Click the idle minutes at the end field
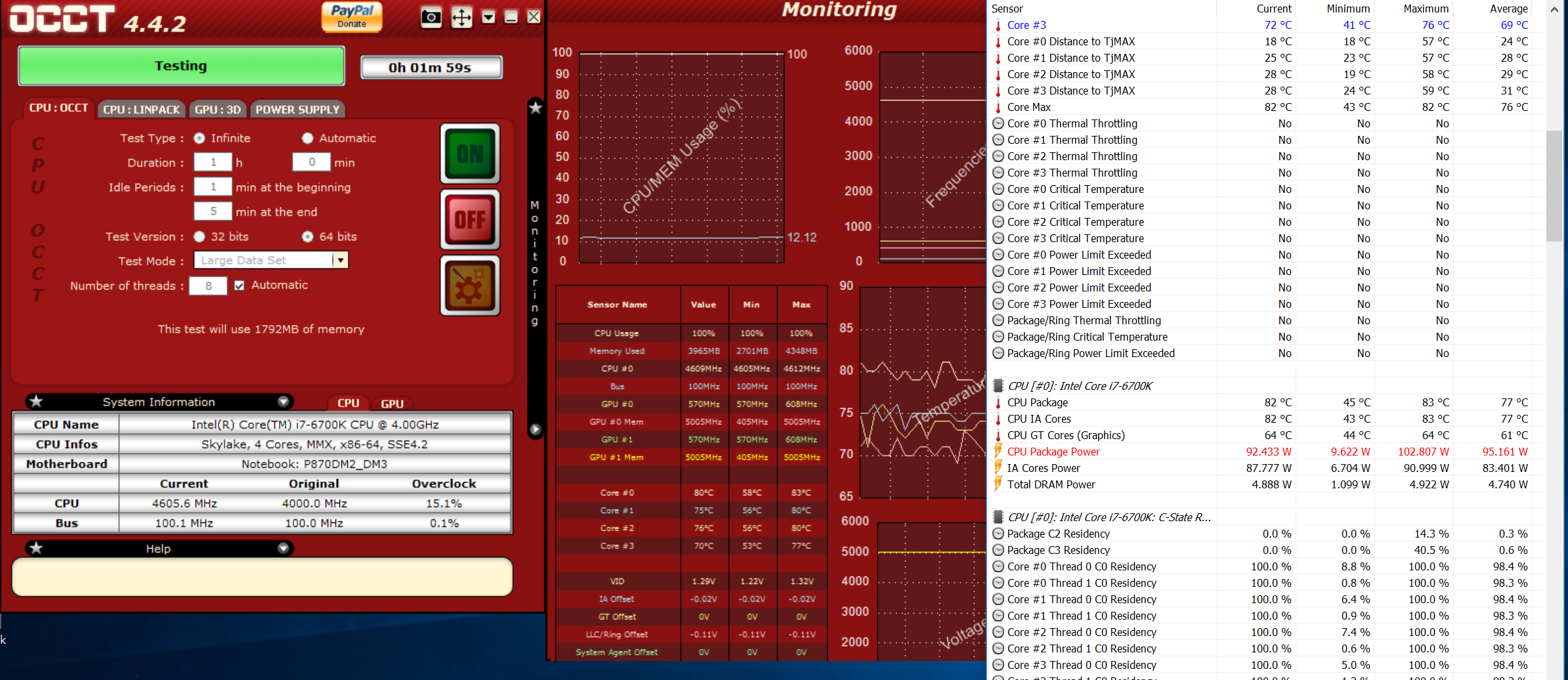This screenshot has height=680, width=1568. tap(213, 211)
